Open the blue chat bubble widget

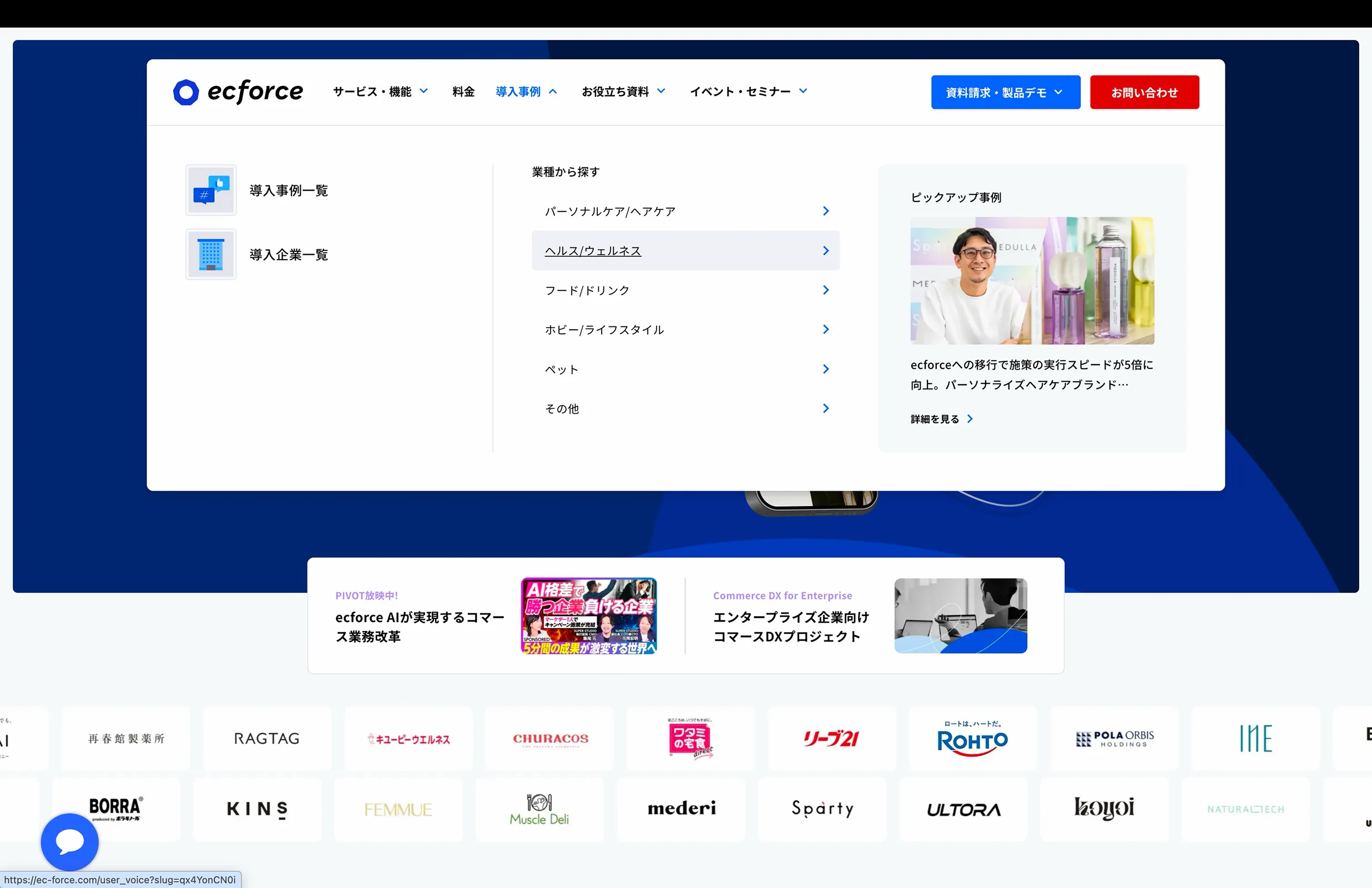(x=70, y=842)
